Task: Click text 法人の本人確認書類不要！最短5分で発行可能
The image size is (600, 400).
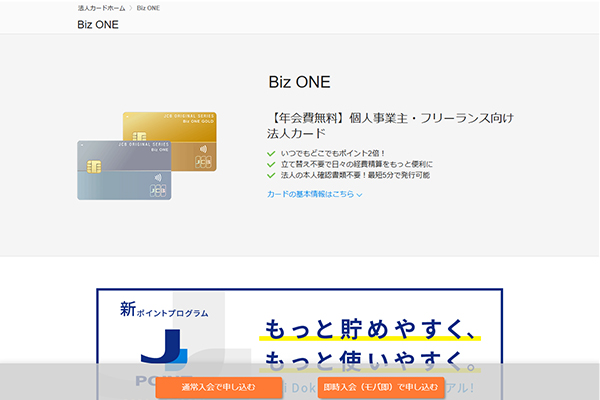Action: (x=355, y=175)
